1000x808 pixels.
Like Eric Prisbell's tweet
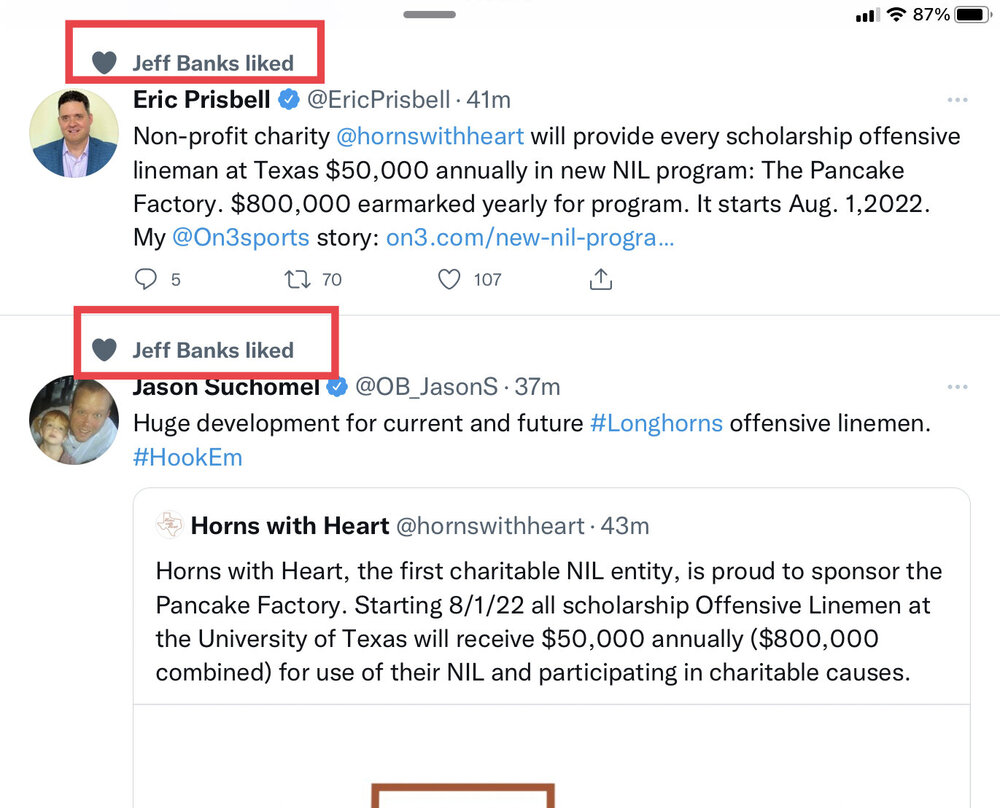click(451, 279)
